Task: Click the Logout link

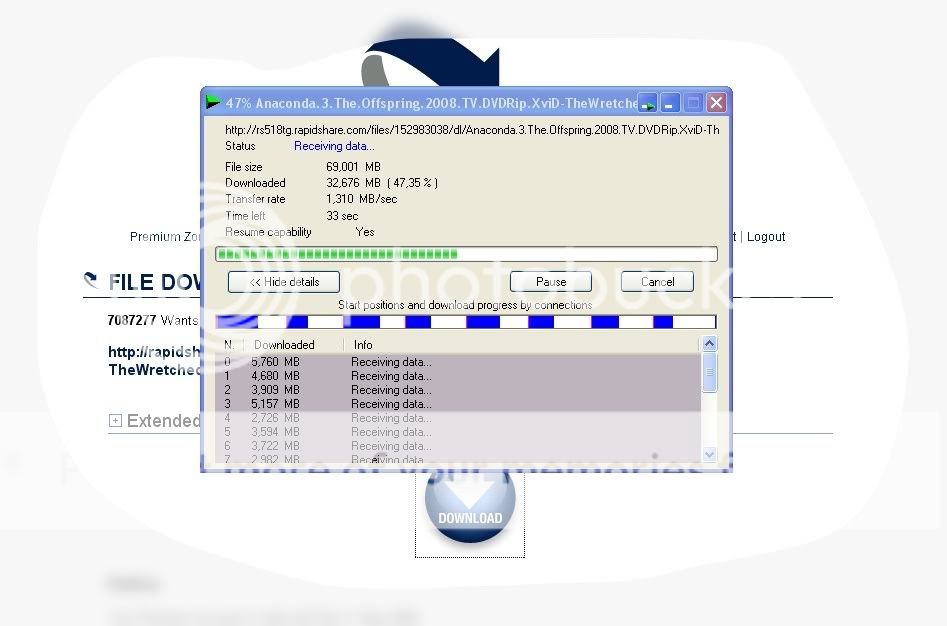Action: pos(766,237)
